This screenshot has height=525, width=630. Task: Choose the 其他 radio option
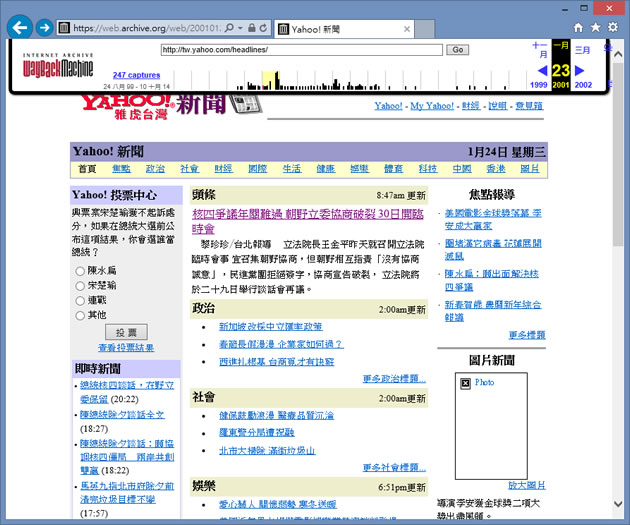[x=80, y=315]
